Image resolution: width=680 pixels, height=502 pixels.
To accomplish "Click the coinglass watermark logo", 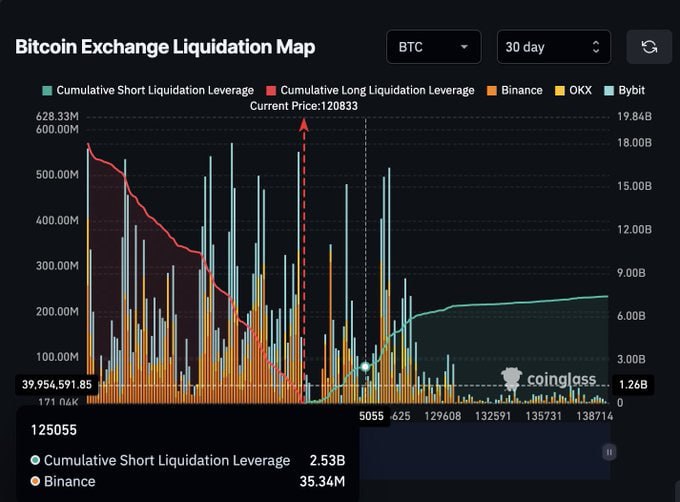I will pyautogui.click(x=549, y=379).
